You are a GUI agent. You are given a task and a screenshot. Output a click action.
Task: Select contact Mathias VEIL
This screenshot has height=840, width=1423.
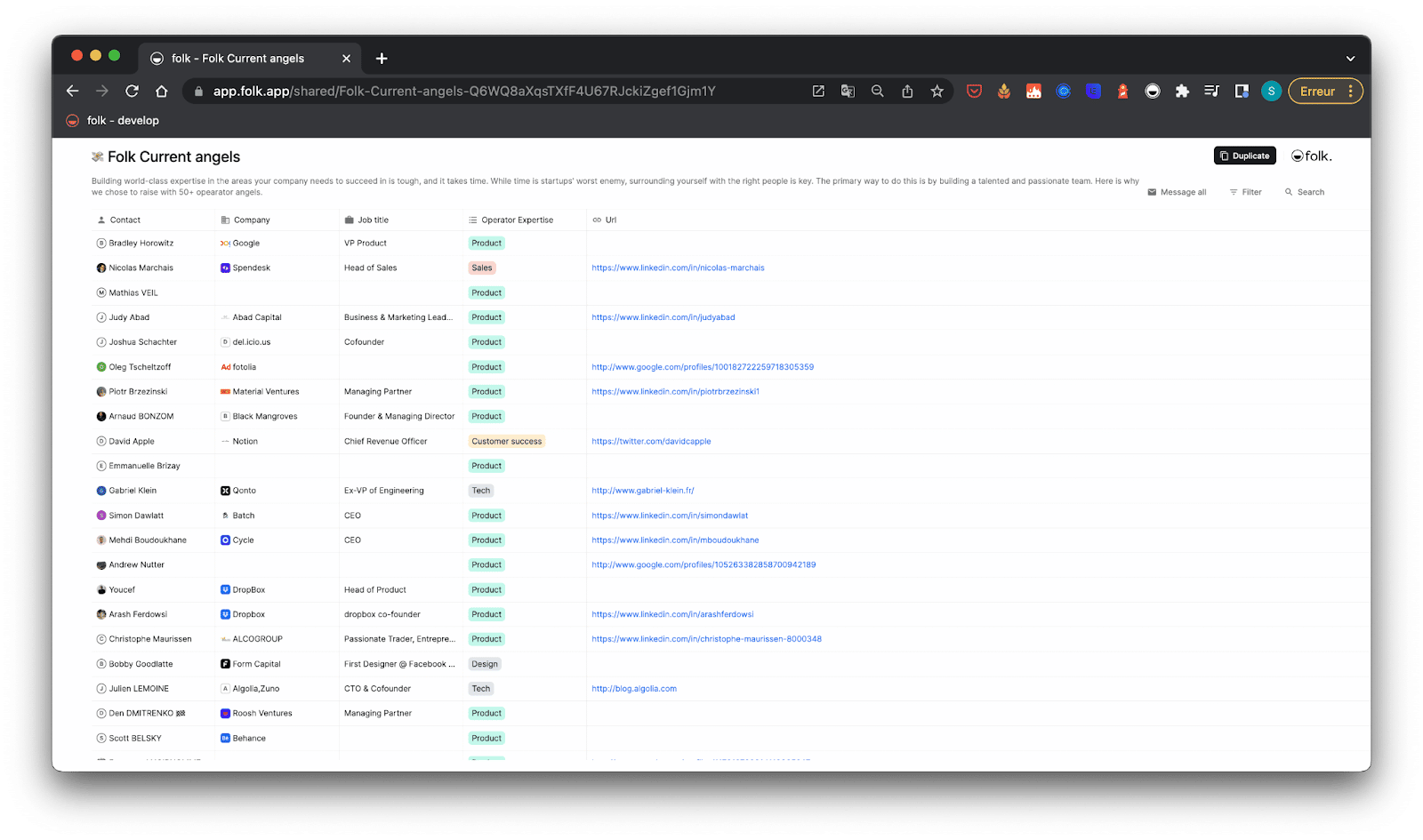click(x=133, y=292)
